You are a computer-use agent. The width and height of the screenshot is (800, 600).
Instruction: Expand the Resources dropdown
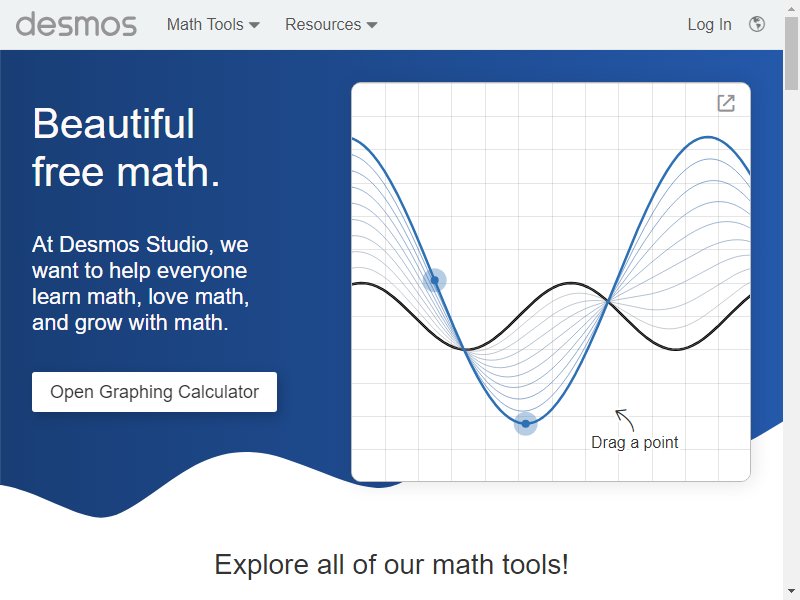tap(331, 24)
